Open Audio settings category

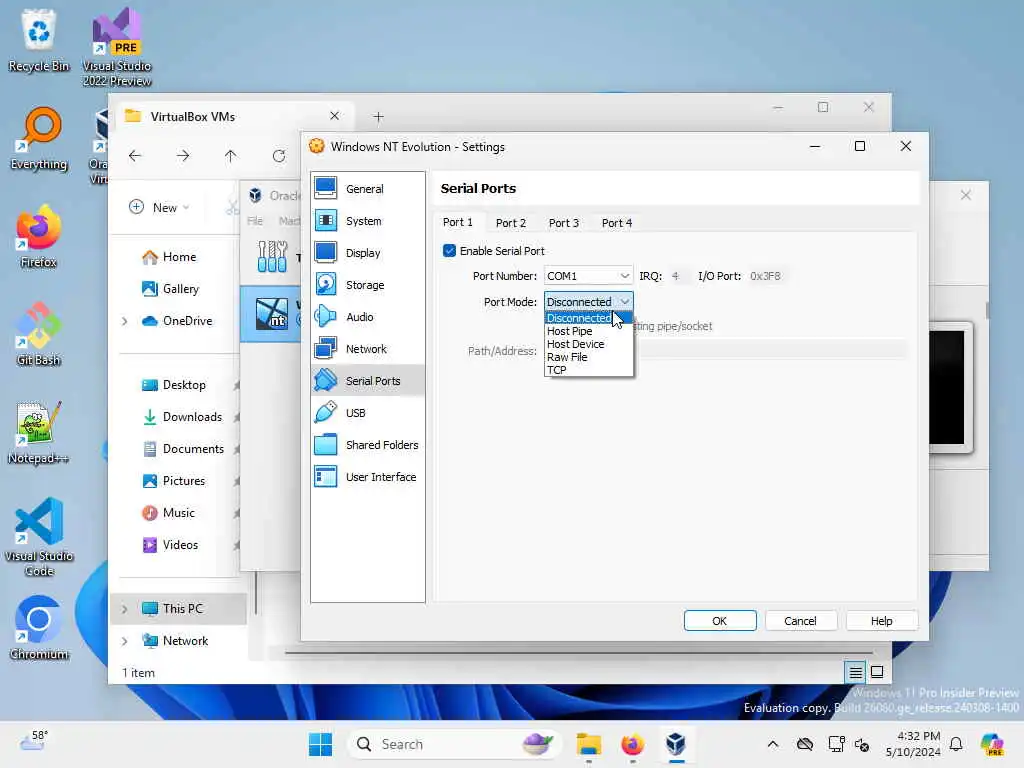click(367, 317)
